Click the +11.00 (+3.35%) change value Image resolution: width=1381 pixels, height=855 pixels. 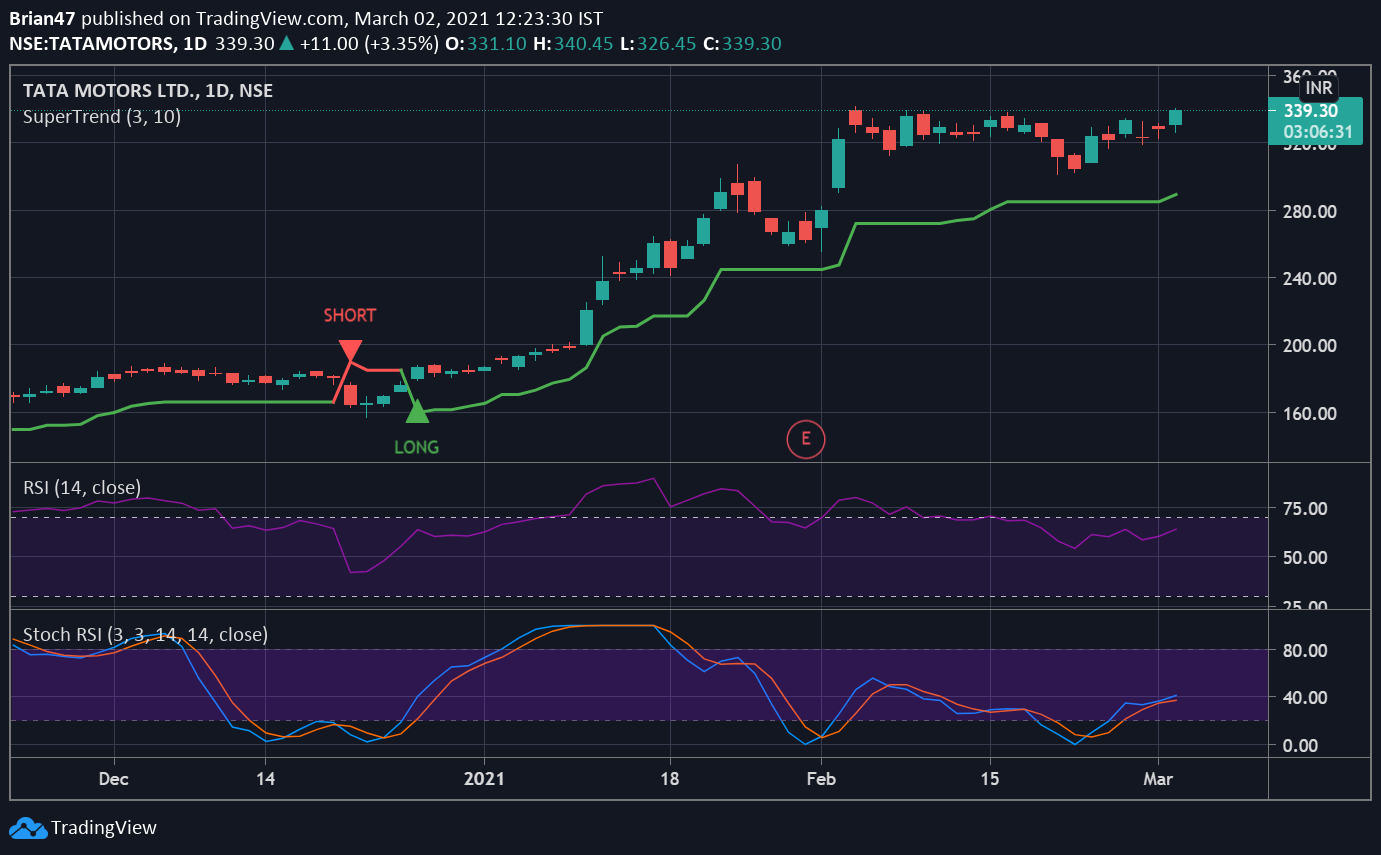(369, 44)
